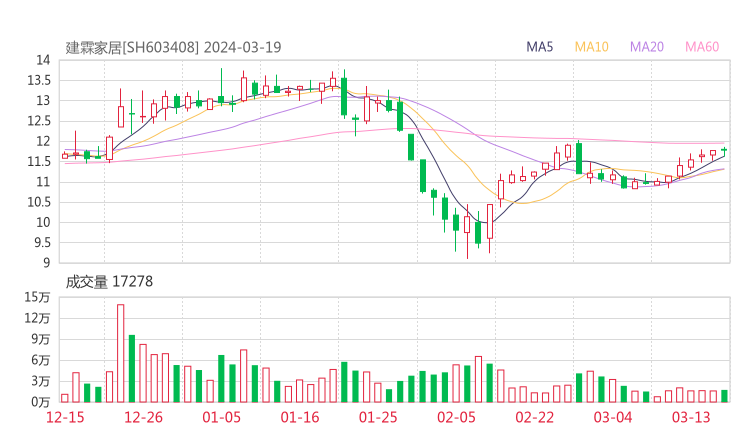740x440 pixels.
Task: Click the 12.5 price axis label
Action: [x=39, y=121]
